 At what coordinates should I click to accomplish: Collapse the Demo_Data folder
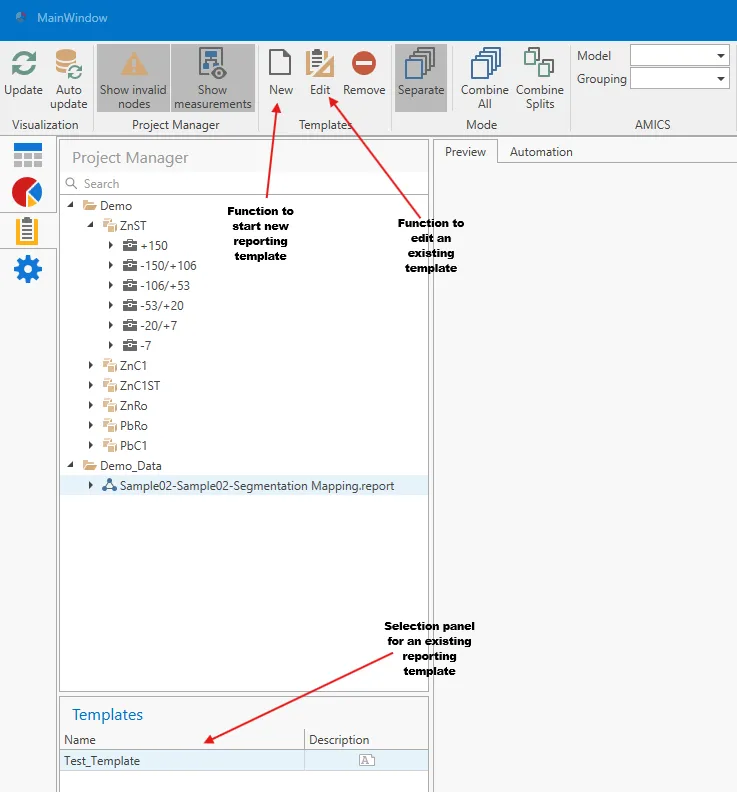click(x=71, y=465)
